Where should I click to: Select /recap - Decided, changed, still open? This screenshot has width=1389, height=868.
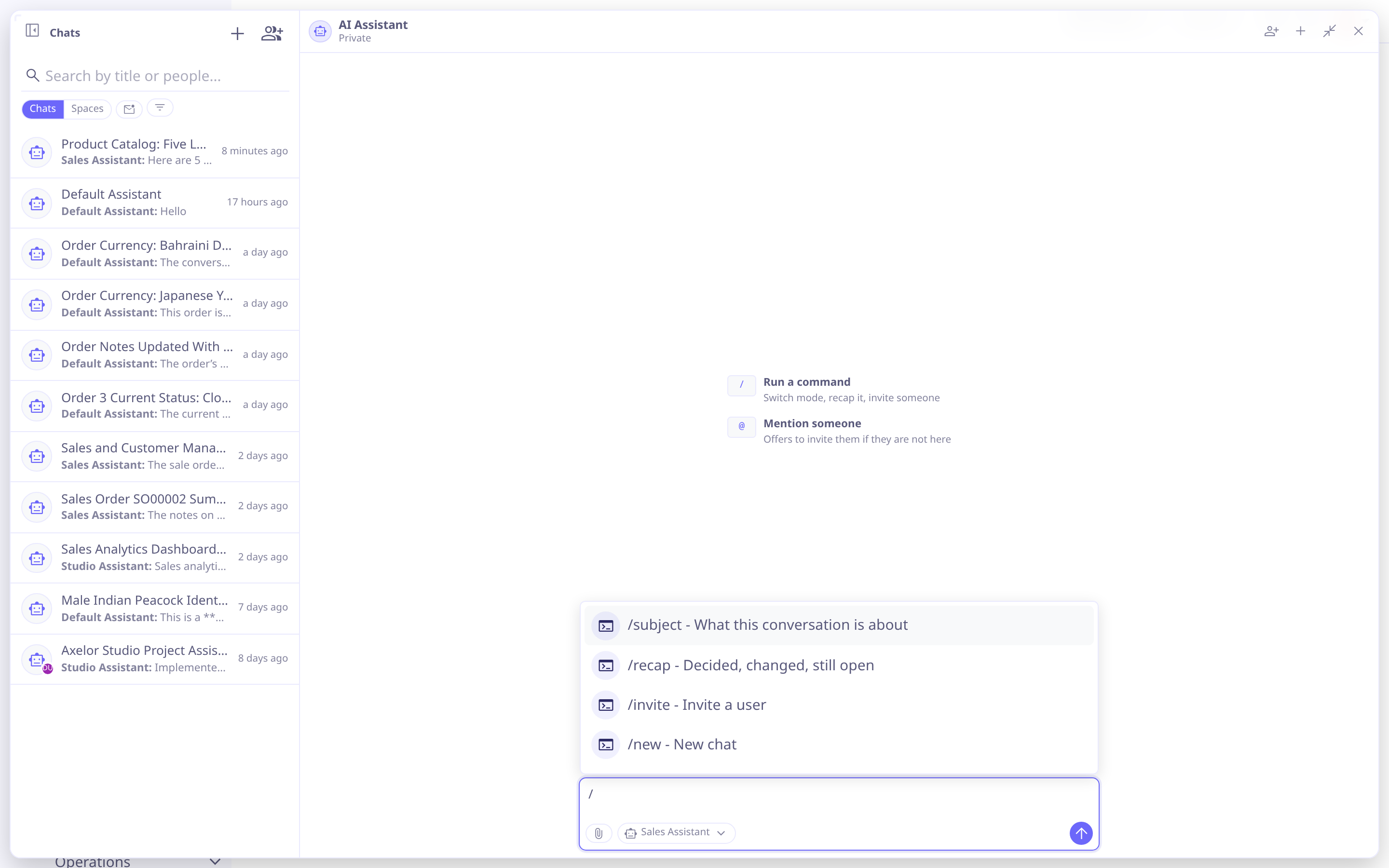(839, 665)
